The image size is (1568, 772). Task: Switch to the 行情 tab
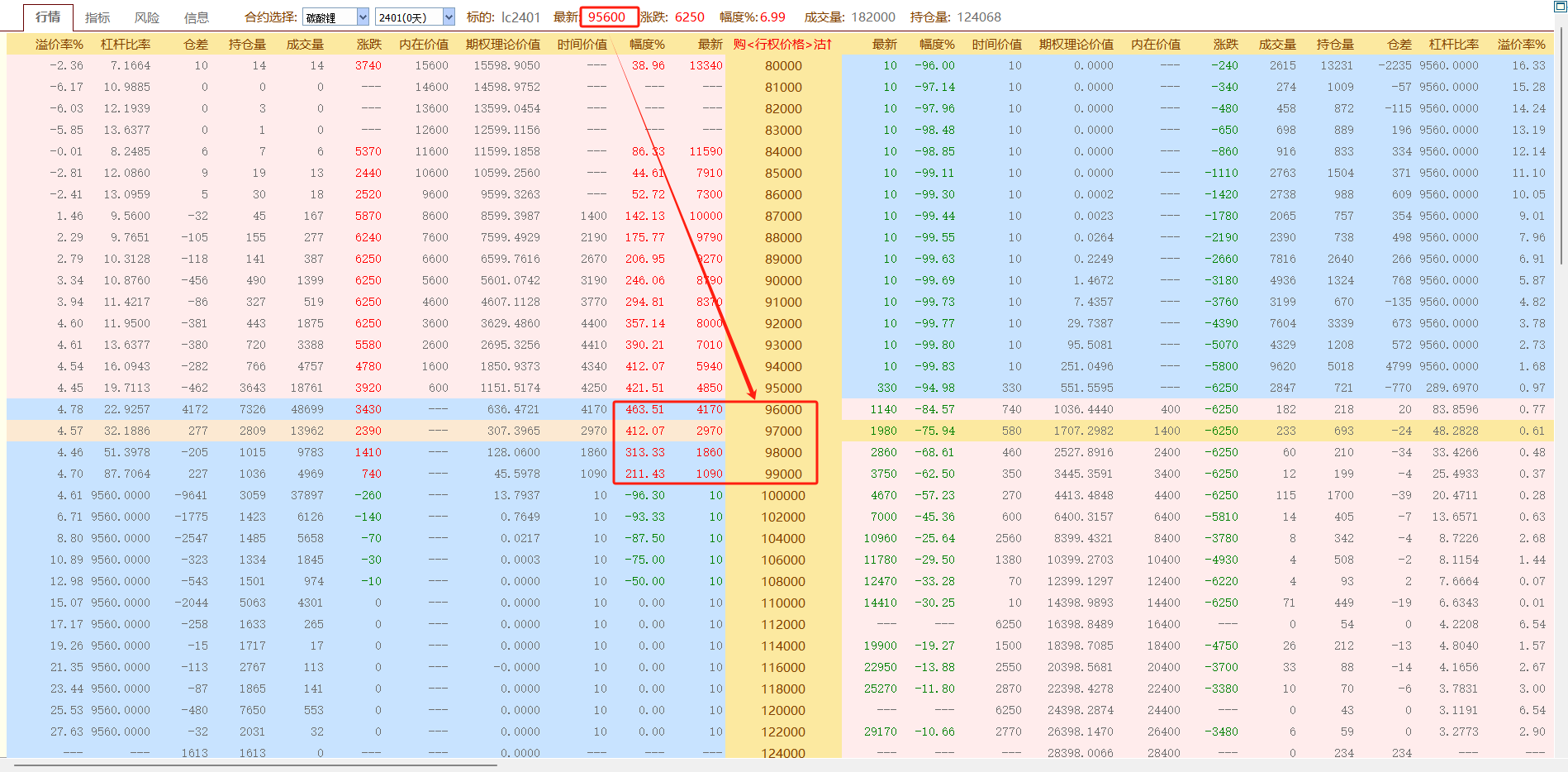coord(48,17)
